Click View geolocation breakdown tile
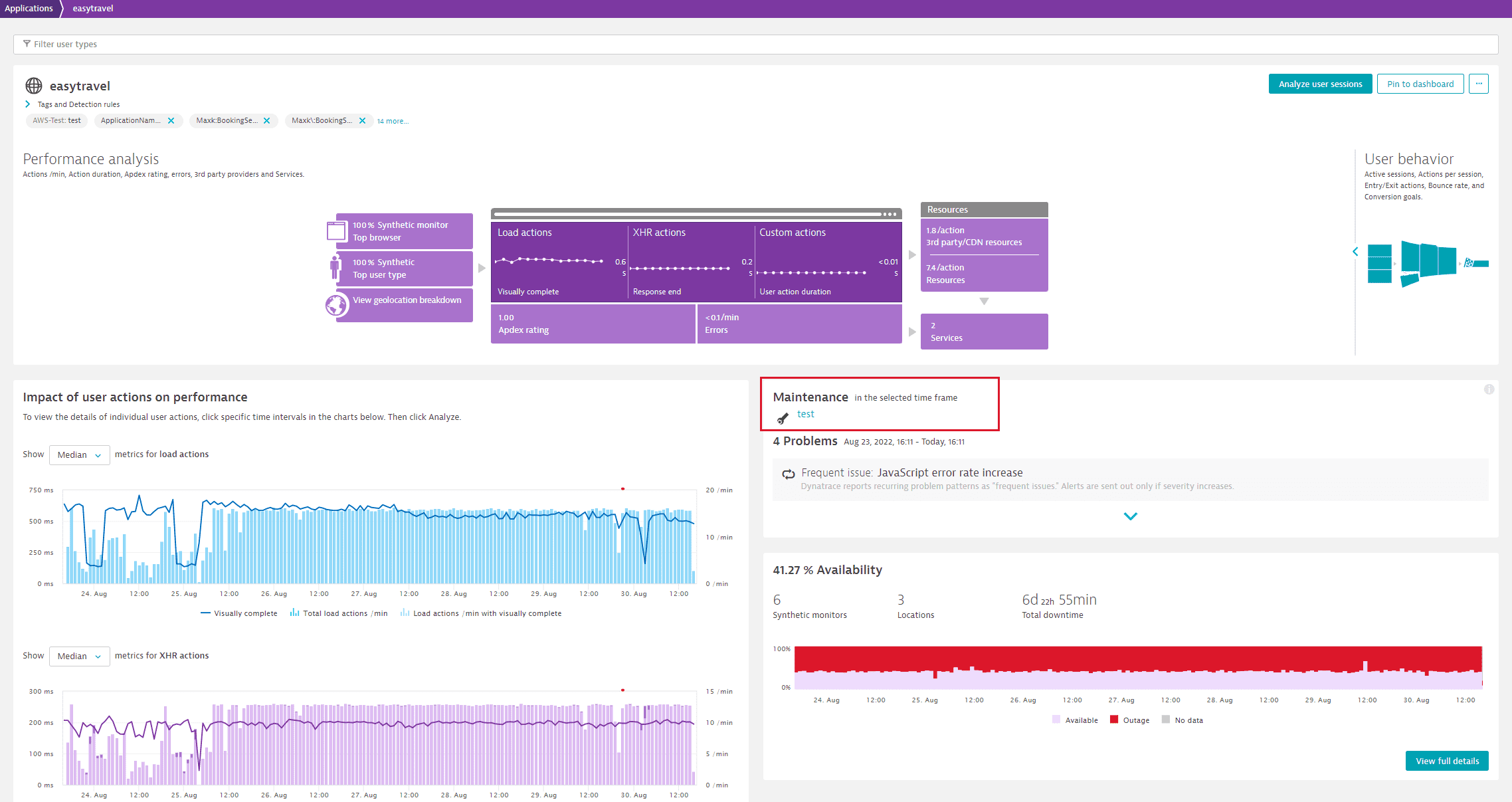This screenshot has height=802, width=1512. click(x=404, y=305)
